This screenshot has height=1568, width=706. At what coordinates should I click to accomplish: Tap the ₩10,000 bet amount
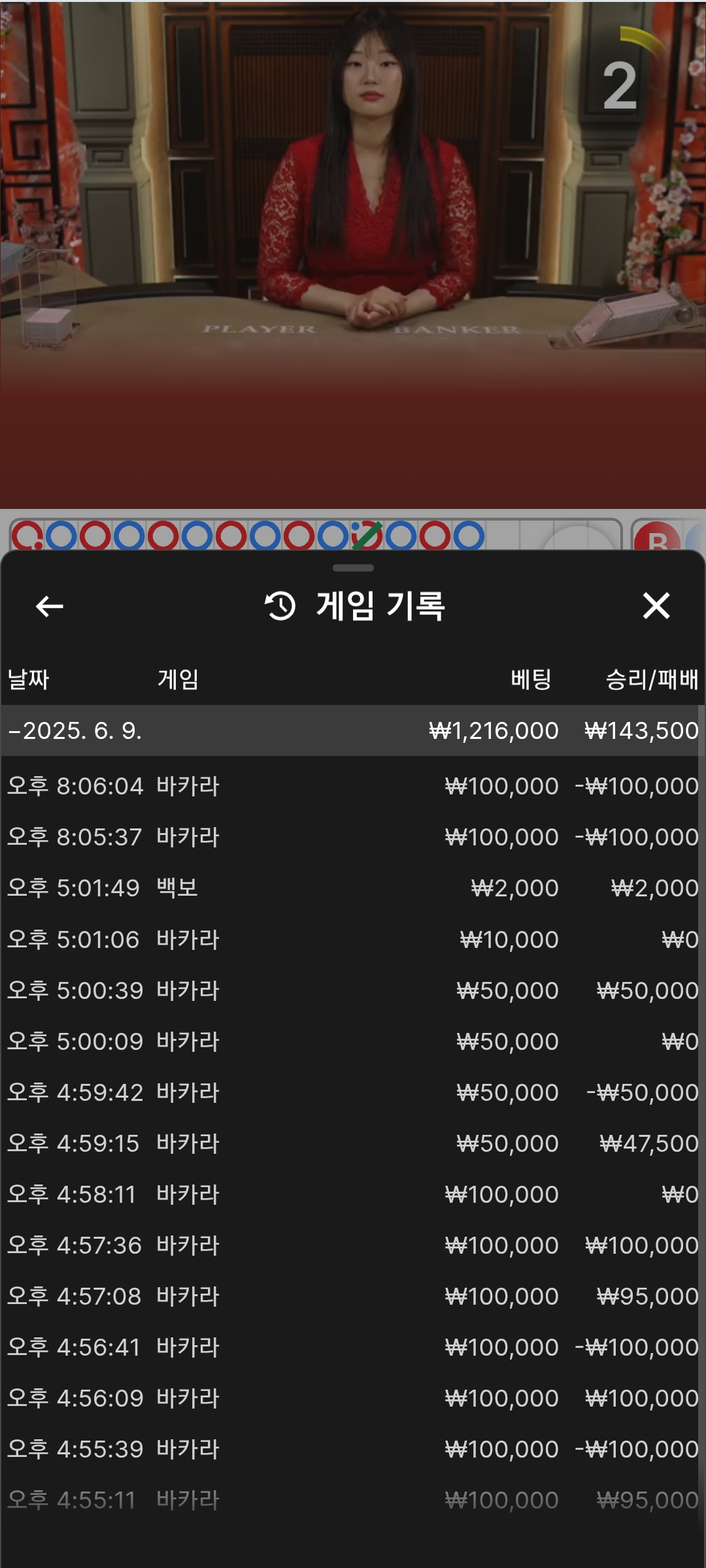509,939
